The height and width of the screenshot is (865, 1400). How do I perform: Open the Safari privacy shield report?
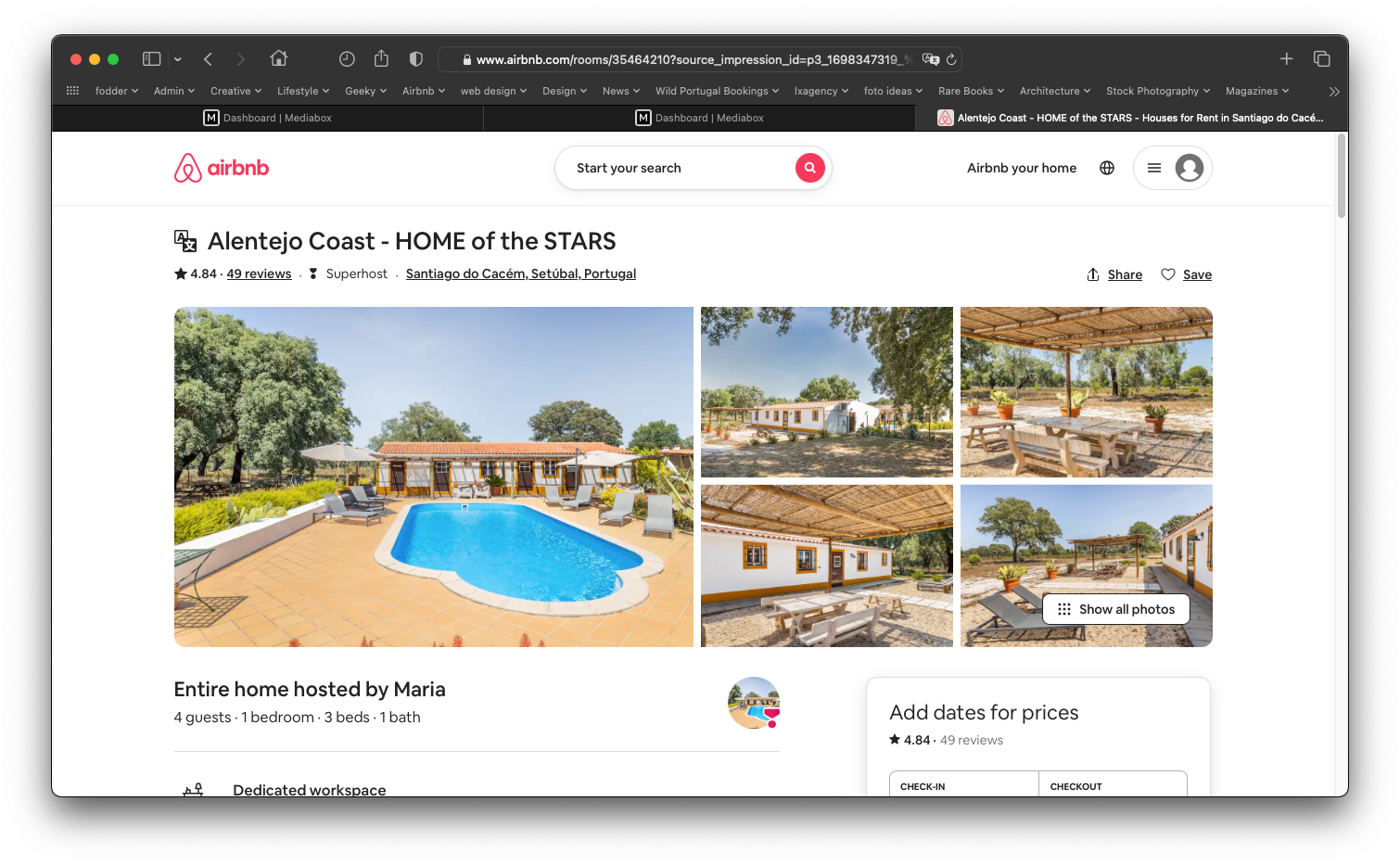click(x=416, y=59)
